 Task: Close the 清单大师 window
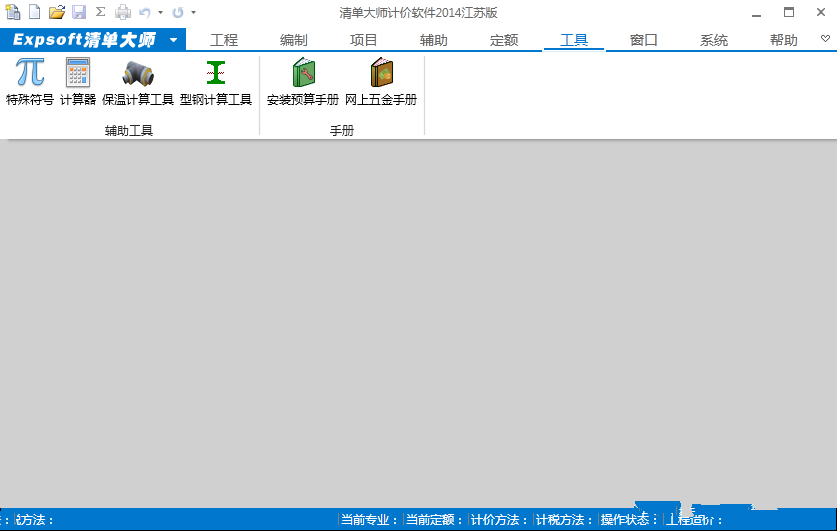[821, 12]
